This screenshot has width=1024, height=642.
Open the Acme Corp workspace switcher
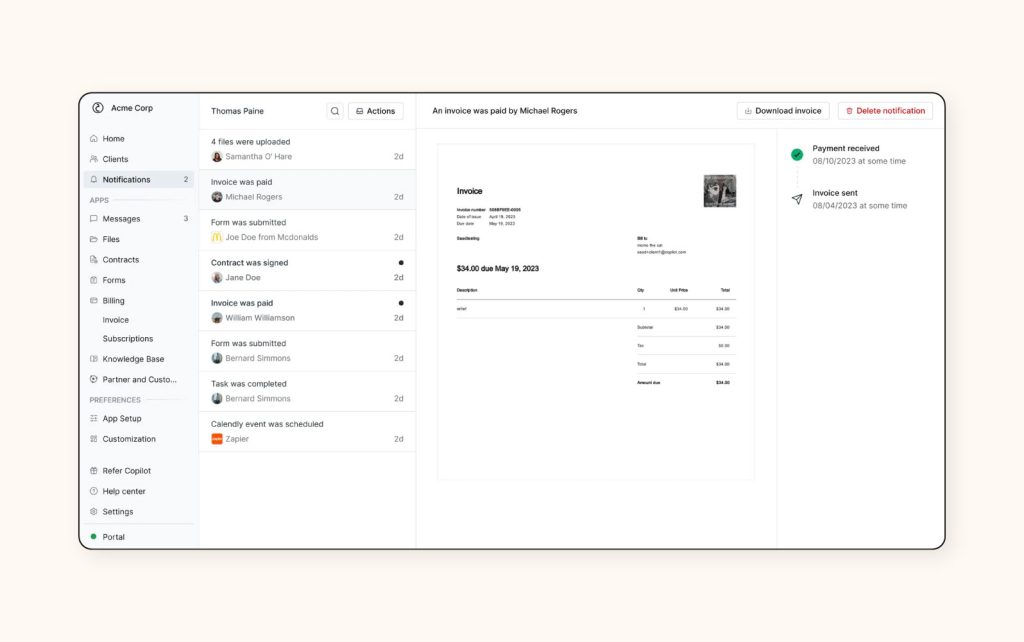point(123,108)
